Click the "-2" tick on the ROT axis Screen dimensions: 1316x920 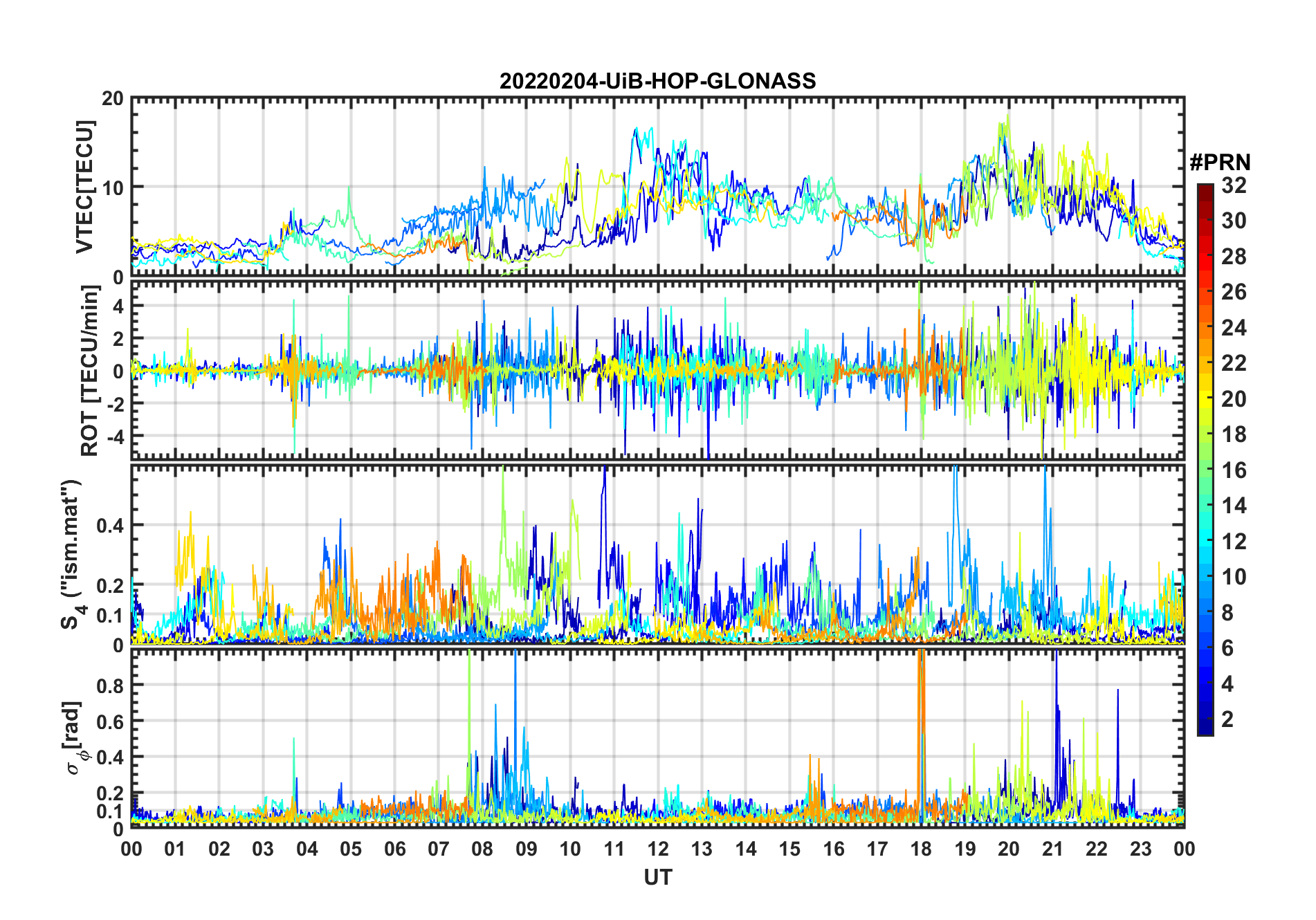point(115,404)
